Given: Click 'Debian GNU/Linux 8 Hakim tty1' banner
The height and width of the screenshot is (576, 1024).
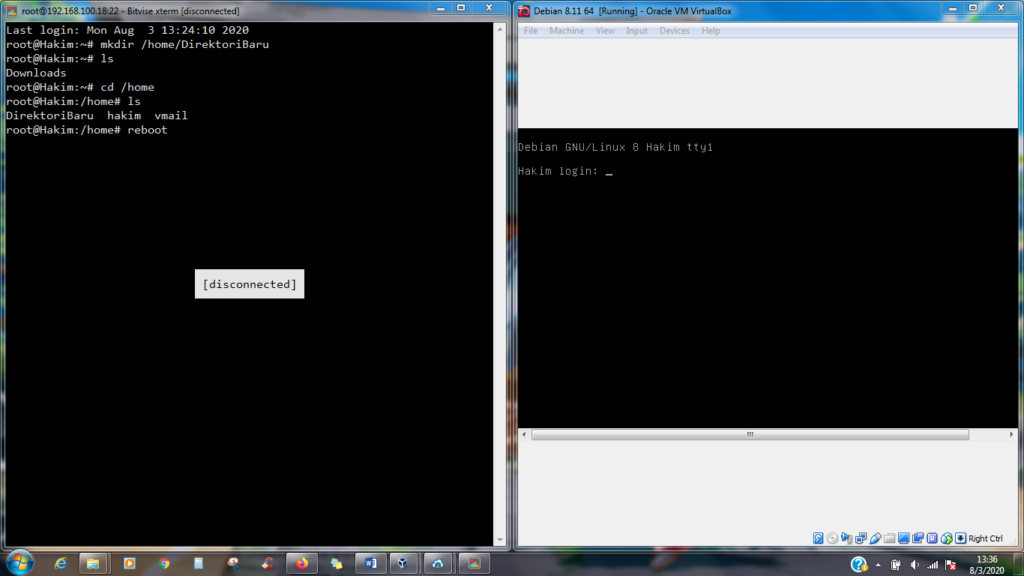Looking at the screenshot, I should coord(615,147).
